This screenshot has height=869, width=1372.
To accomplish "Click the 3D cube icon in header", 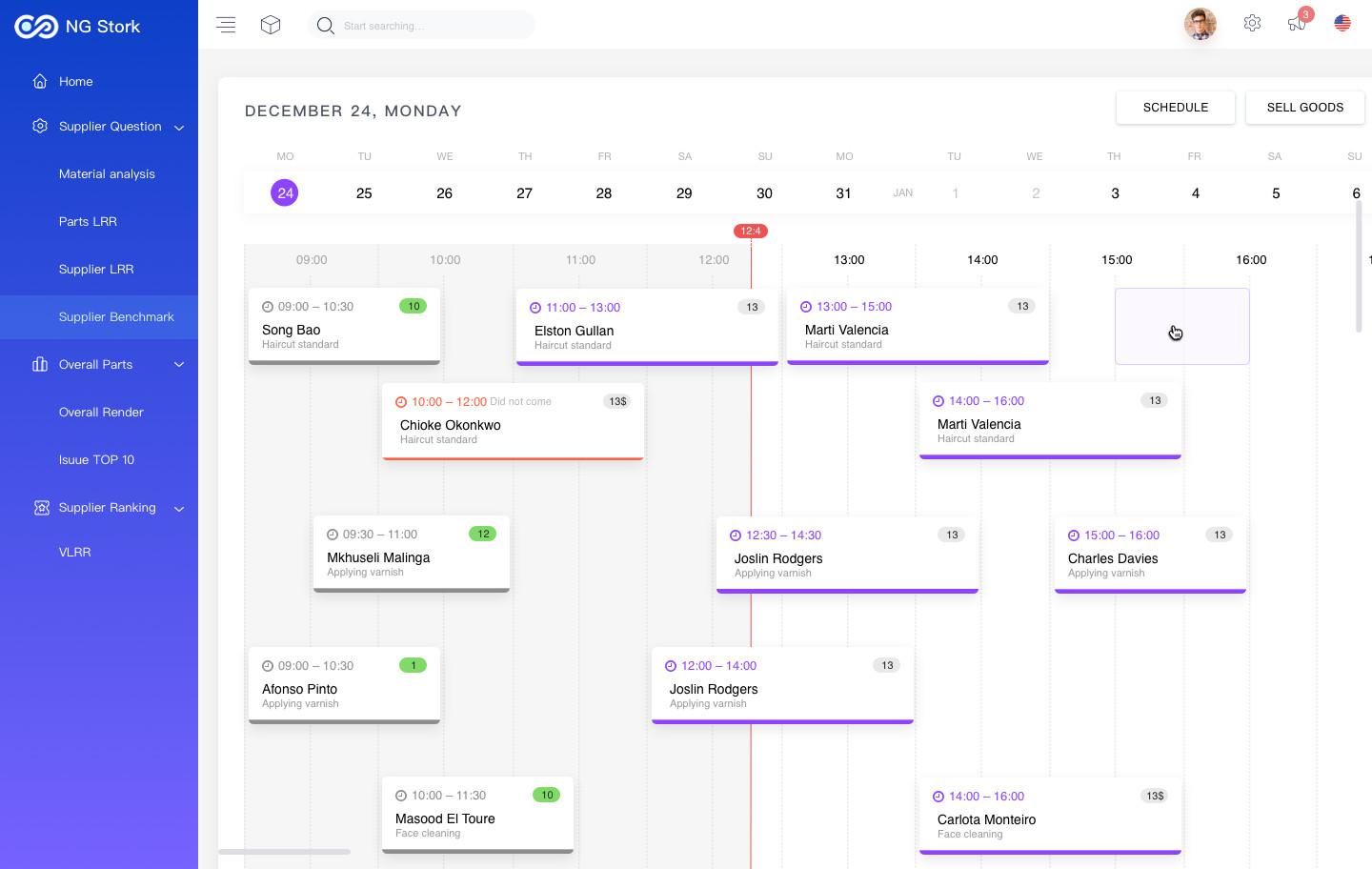I will pos(271,25).
